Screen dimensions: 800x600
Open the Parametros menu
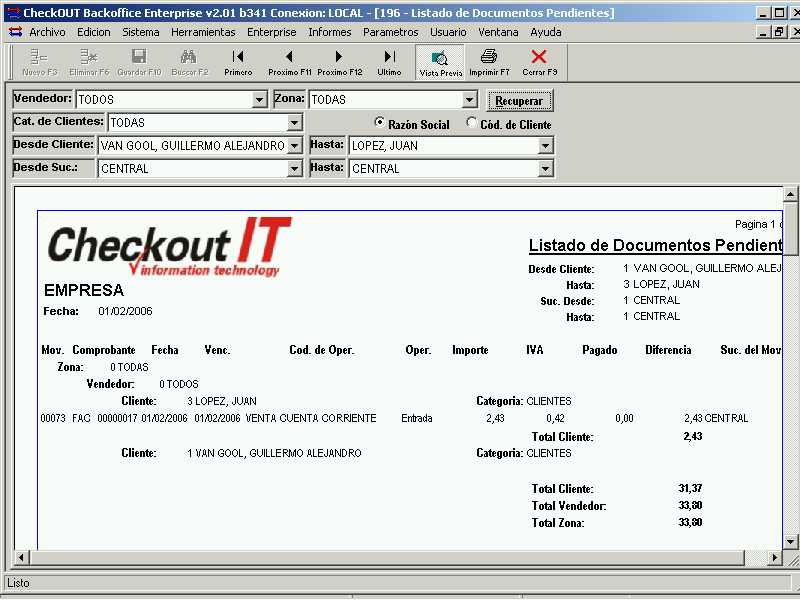tap(391, 32)
